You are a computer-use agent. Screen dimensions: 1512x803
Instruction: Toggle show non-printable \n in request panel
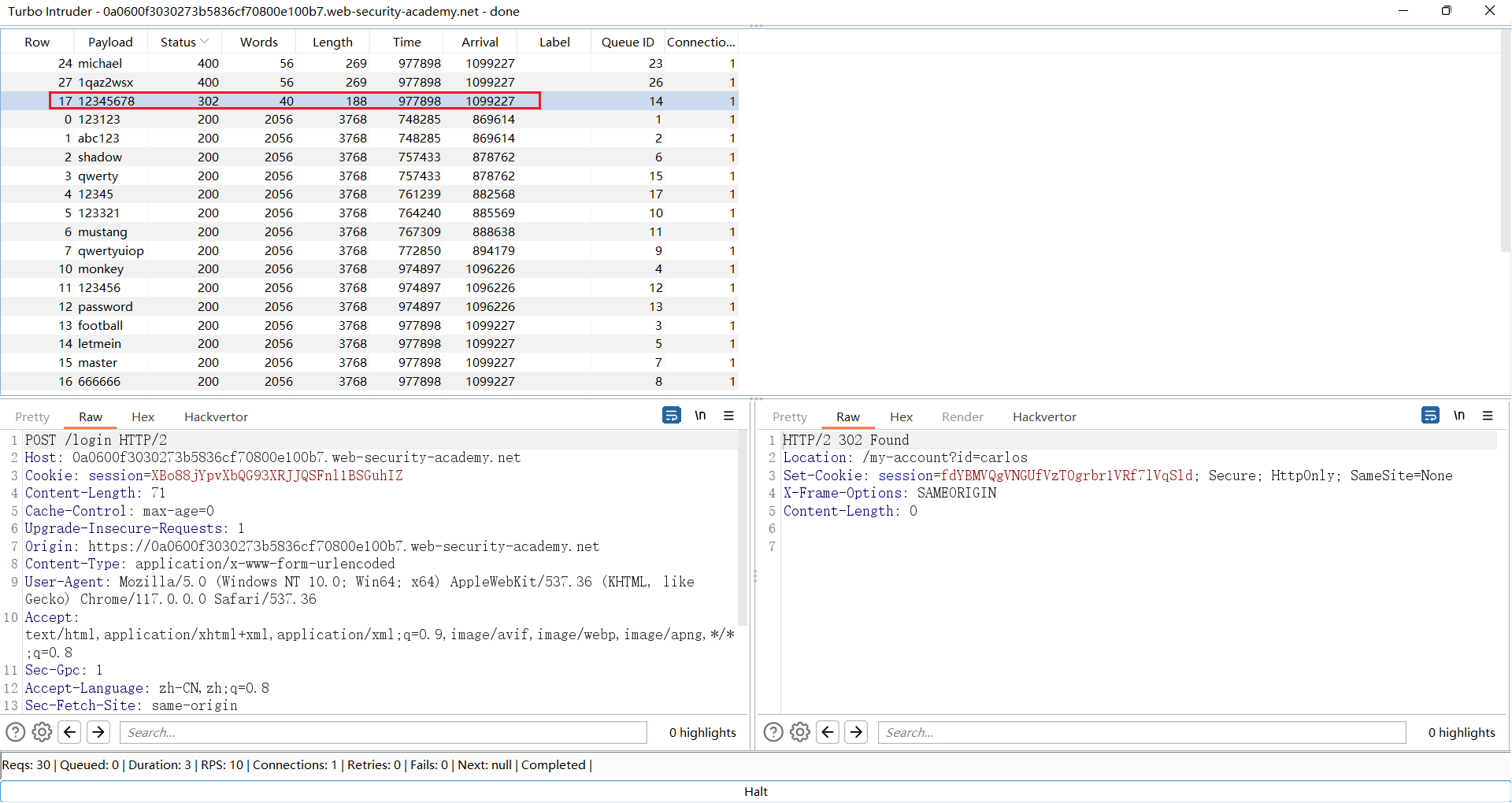[x=700, y=416]
